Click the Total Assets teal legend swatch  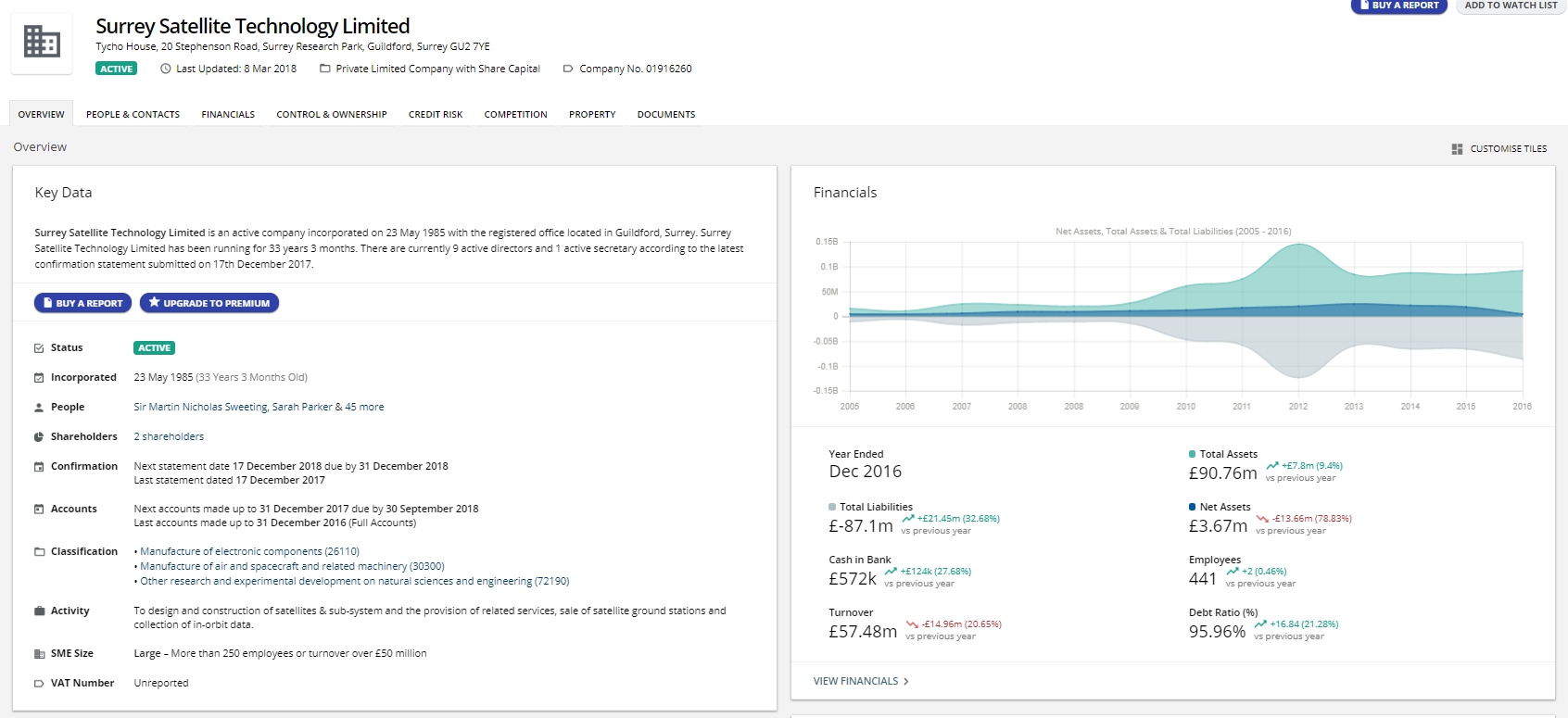click(1193, 454)
